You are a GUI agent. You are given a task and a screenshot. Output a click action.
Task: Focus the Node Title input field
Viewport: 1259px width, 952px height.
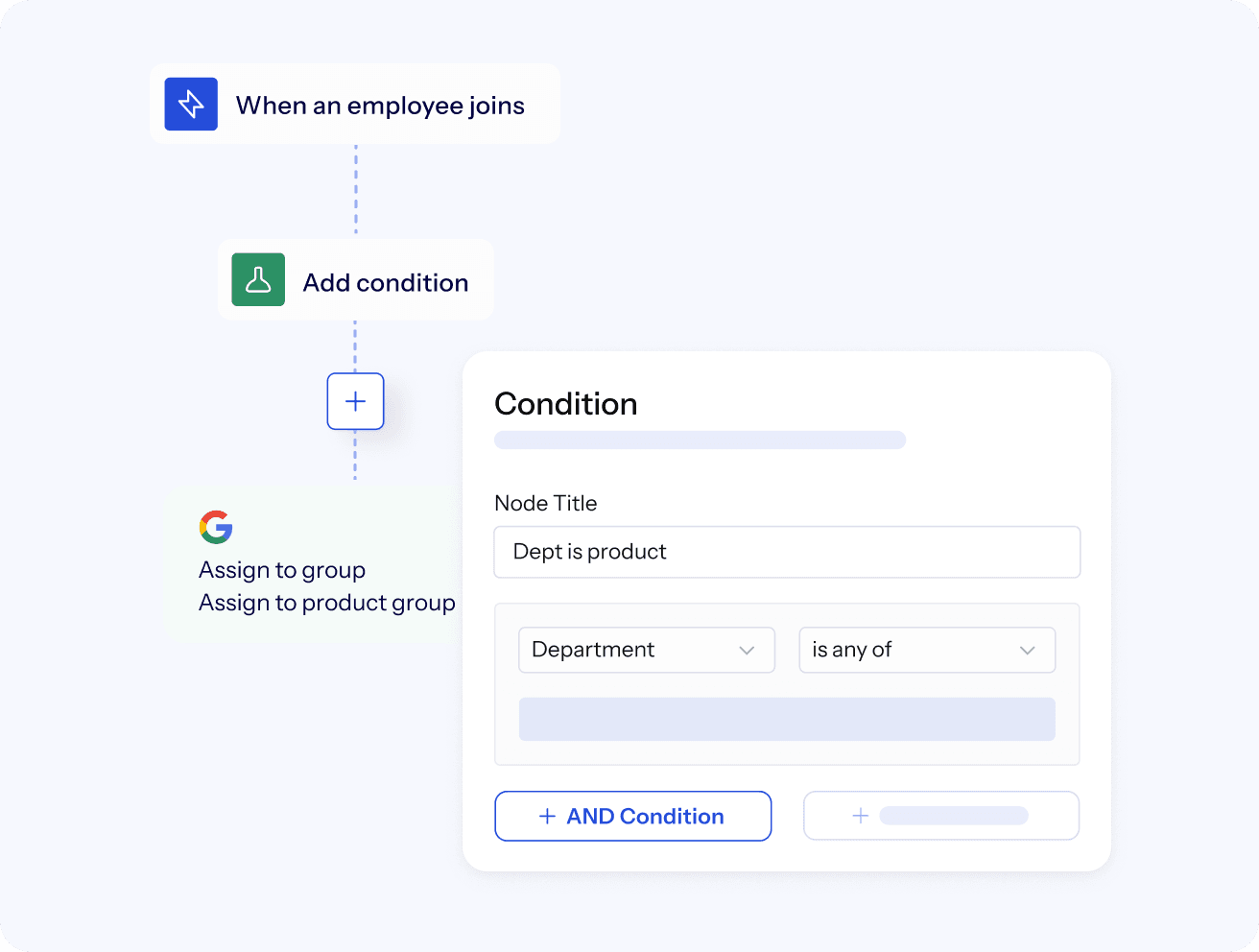787,552
